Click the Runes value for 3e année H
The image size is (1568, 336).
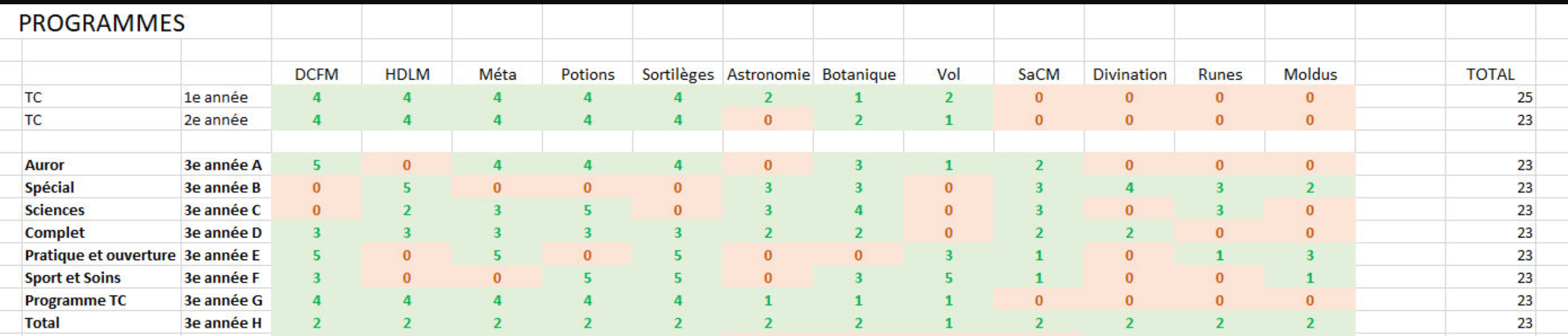tap(1219, 323)
